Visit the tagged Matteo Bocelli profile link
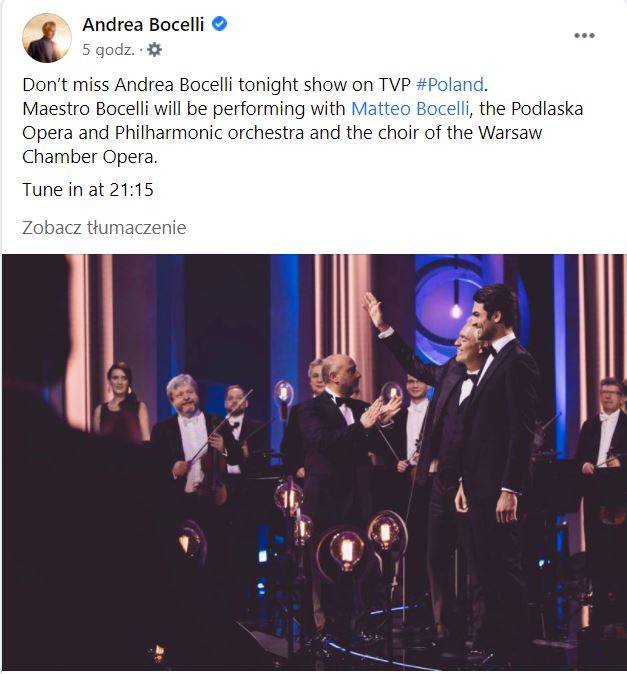627x674 pixels. (410, 109)
